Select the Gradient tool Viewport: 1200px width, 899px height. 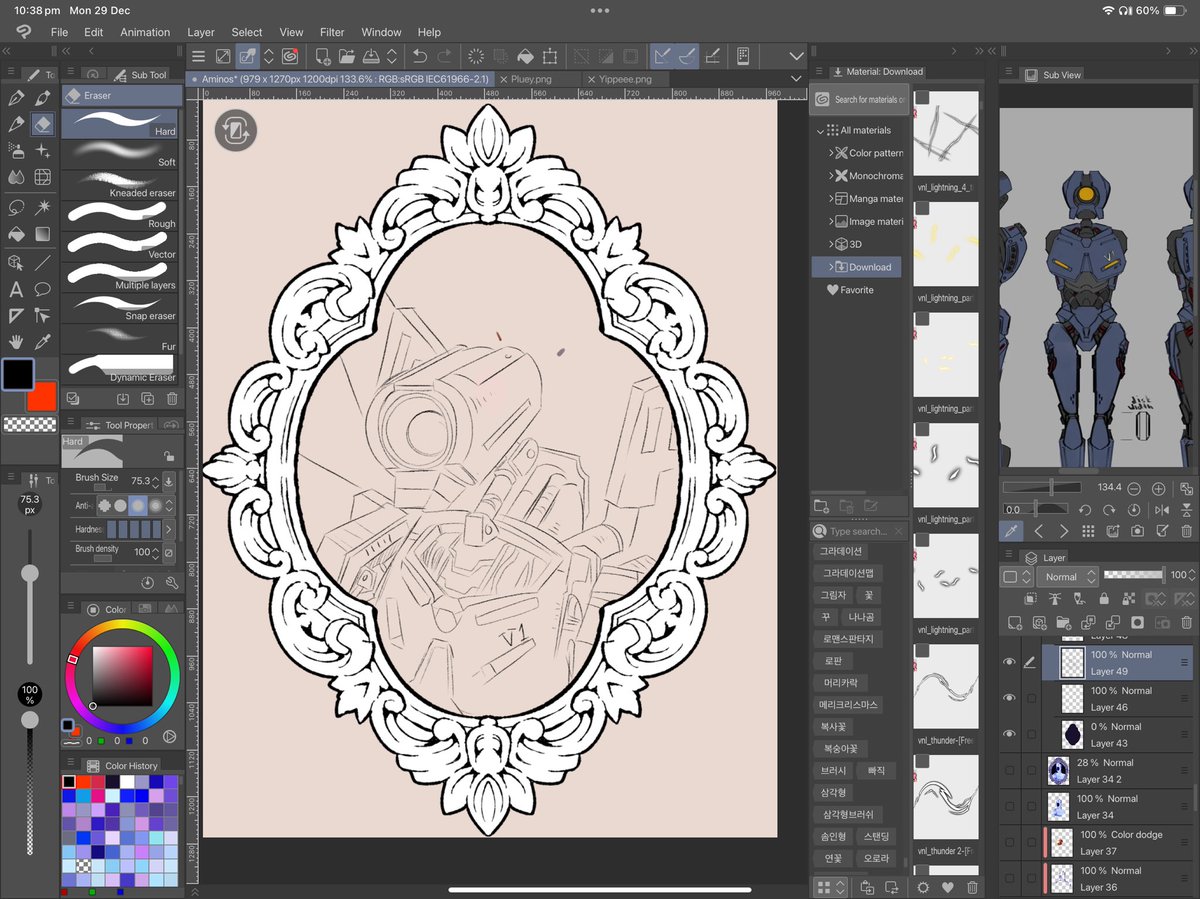(x=43, y=234)
